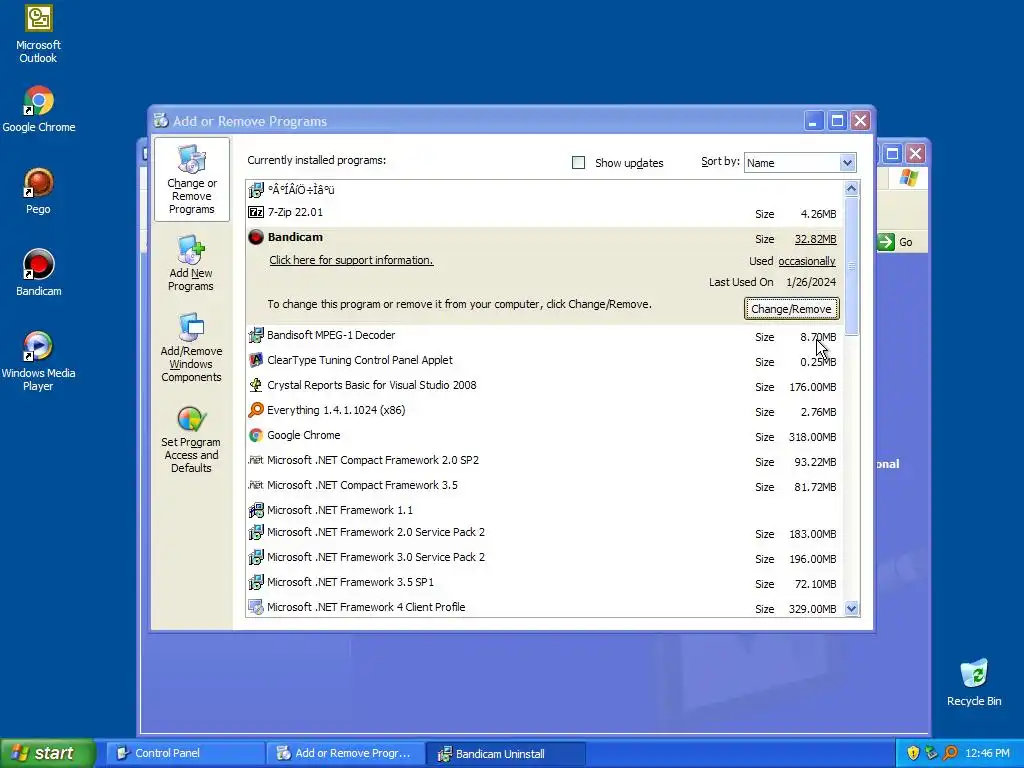The width and height of the screenshot is (1024, 768).
Task: Click Windows flag logo in Control Panel window
Action: 908,178
